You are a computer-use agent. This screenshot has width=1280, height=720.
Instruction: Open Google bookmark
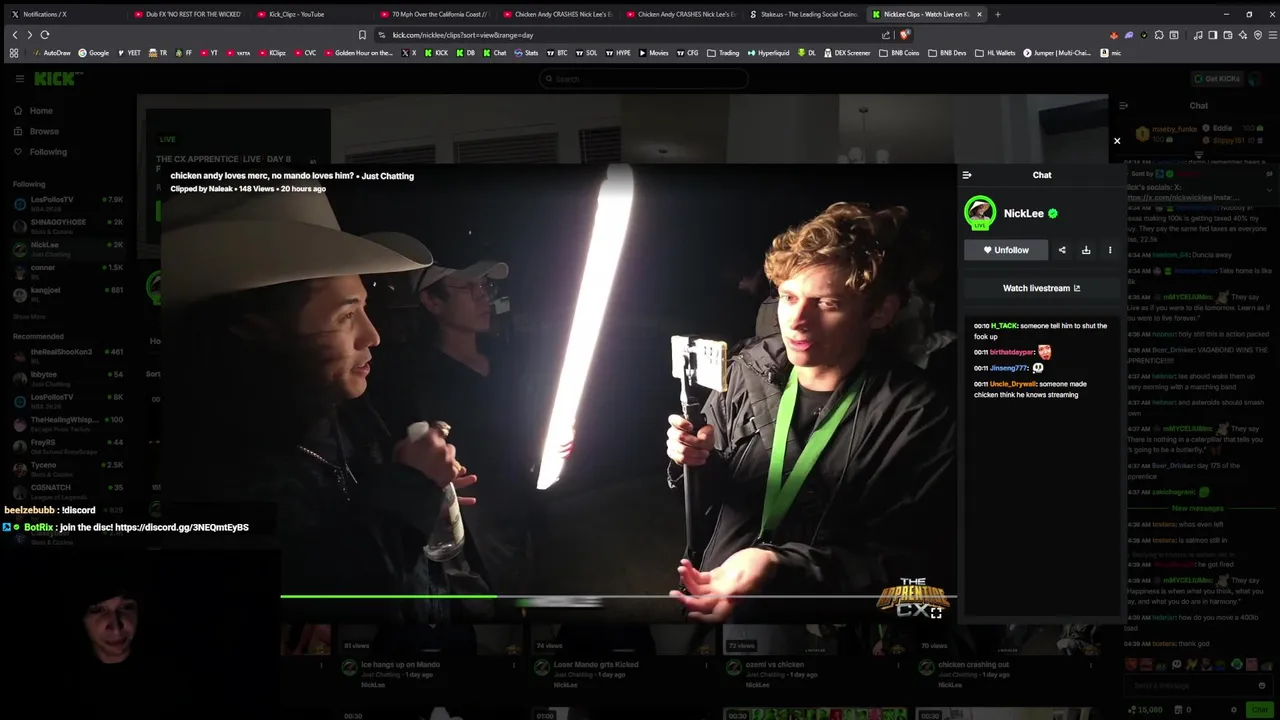[93, 53]
